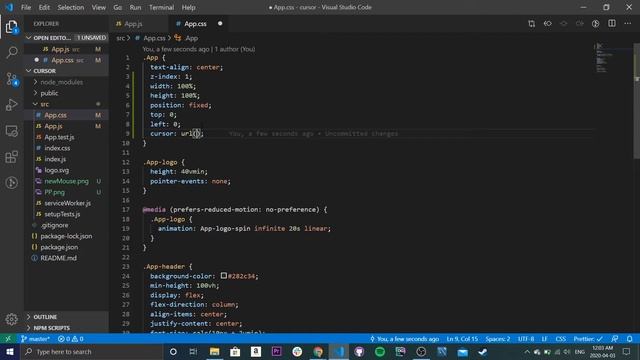640x360 pixels.
Task: Open the File menu
Action: point(26,7)
